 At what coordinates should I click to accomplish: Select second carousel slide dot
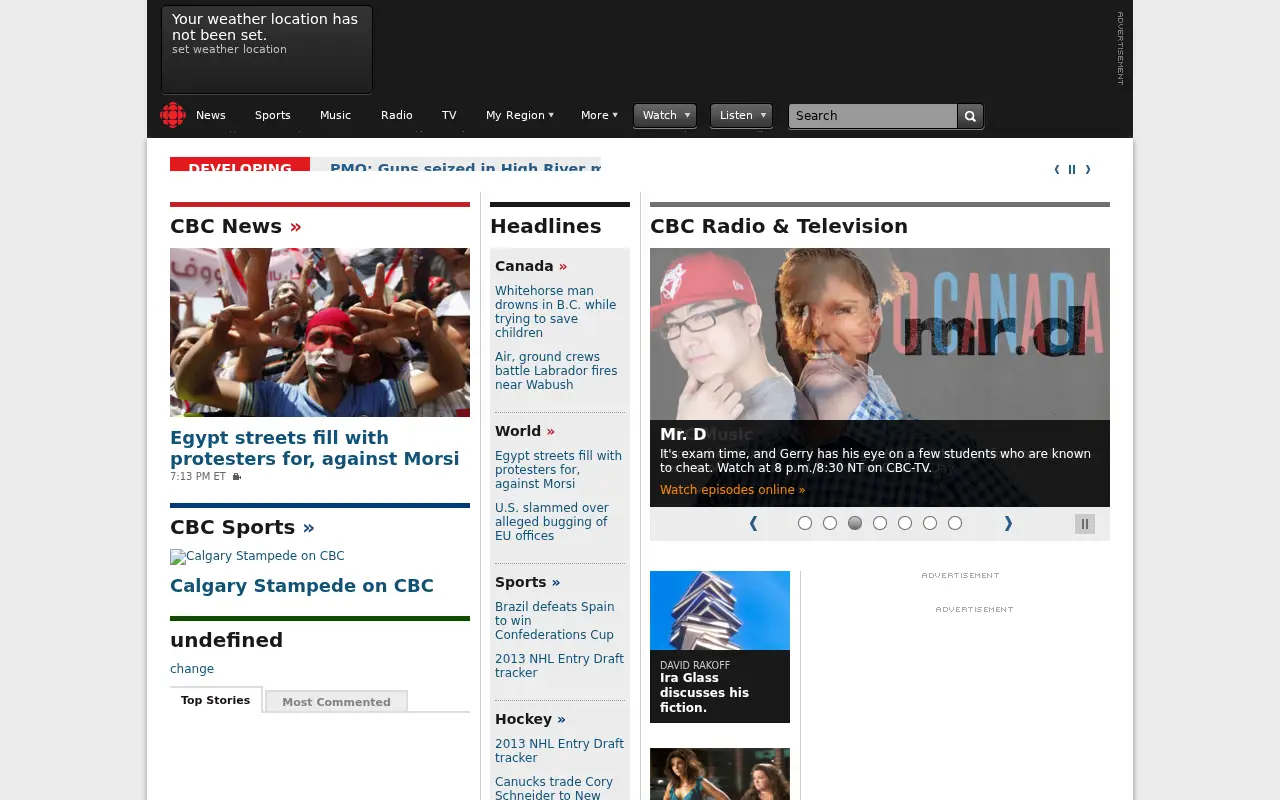[x=830, y=523]
